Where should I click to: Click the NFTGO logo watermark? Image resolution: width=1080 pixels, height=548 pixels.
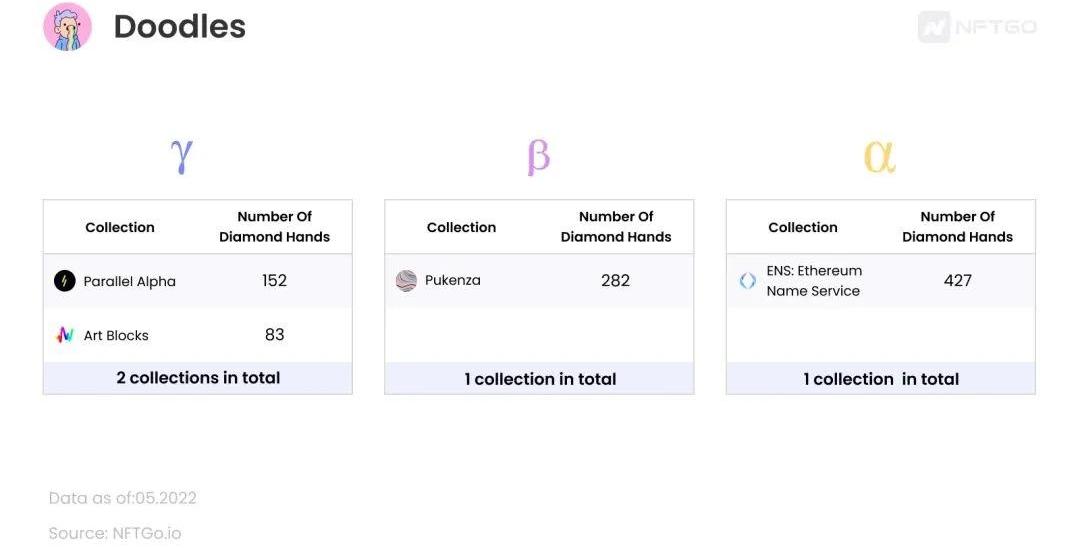pos(977,27)
